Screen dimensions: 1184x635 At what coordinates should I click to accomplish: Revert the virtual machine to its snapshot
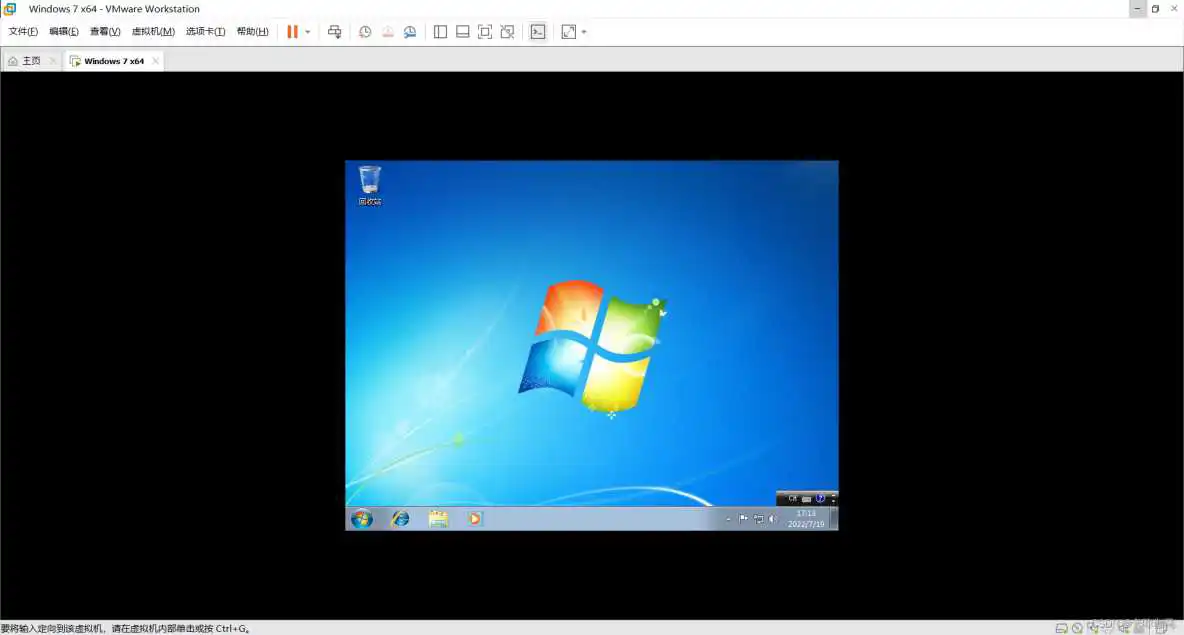388,31
